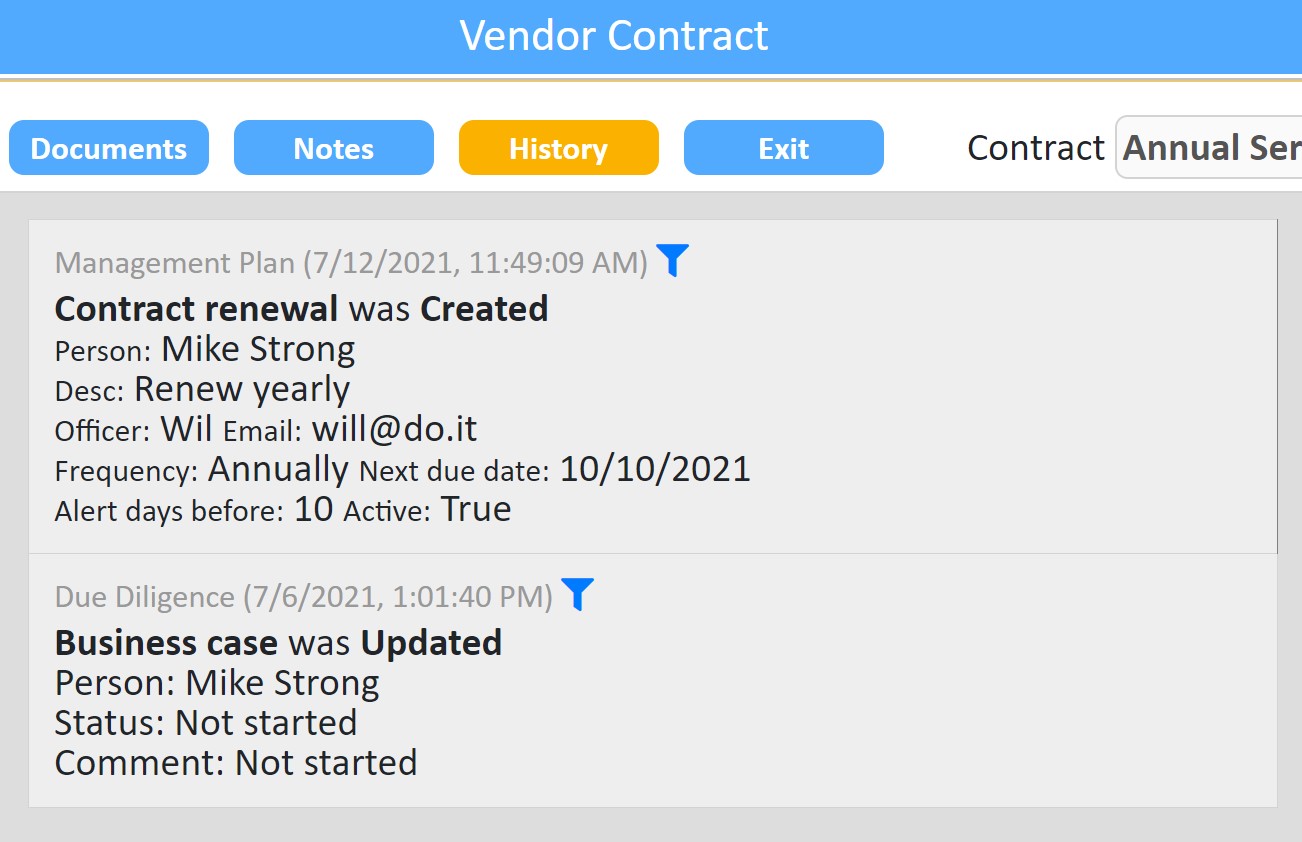Click the Business case was Updated heading
This screenshot has width=1302, height=842.
[x=279, y=642]
